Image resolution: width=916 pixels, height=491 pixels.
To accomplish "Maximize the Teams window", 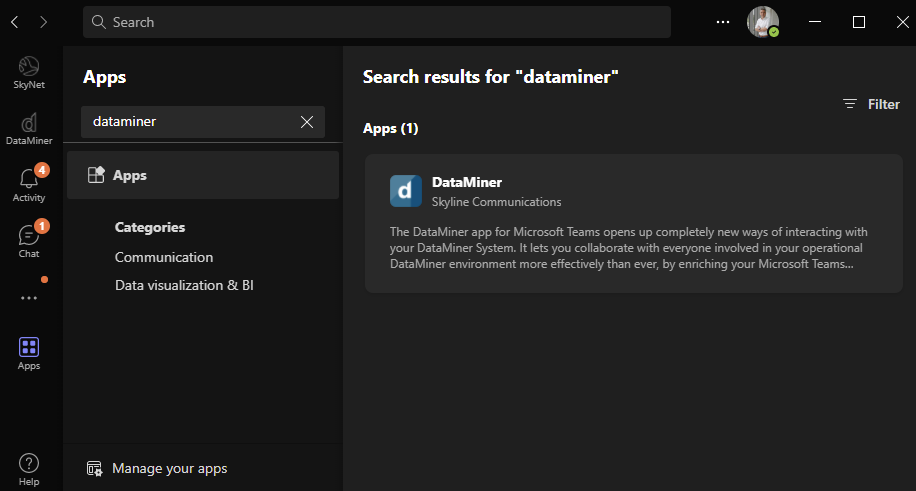I will [859, 22].
